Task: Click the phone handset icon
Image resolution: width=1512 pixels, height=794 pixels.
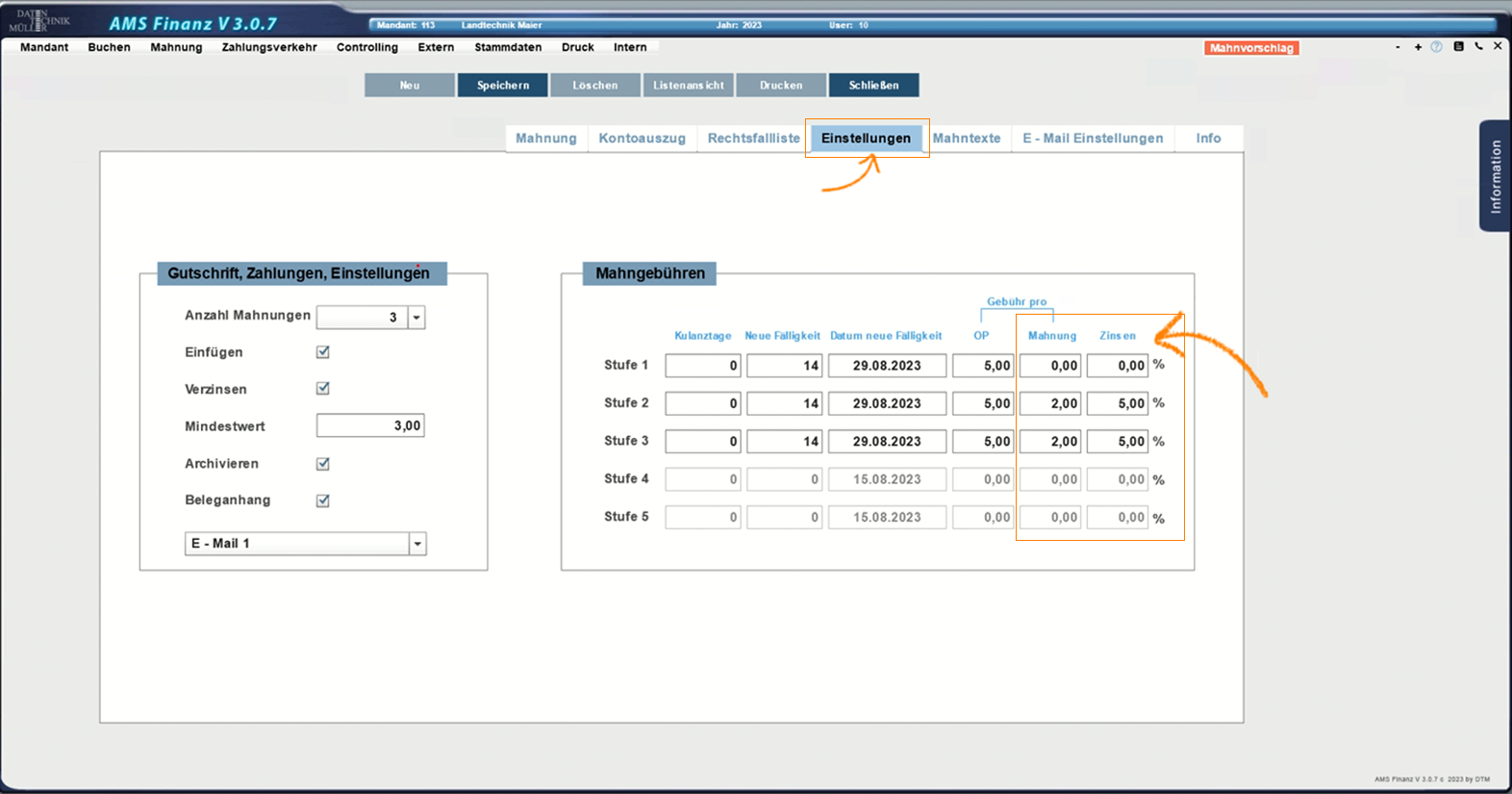Action: (1478, 47)
